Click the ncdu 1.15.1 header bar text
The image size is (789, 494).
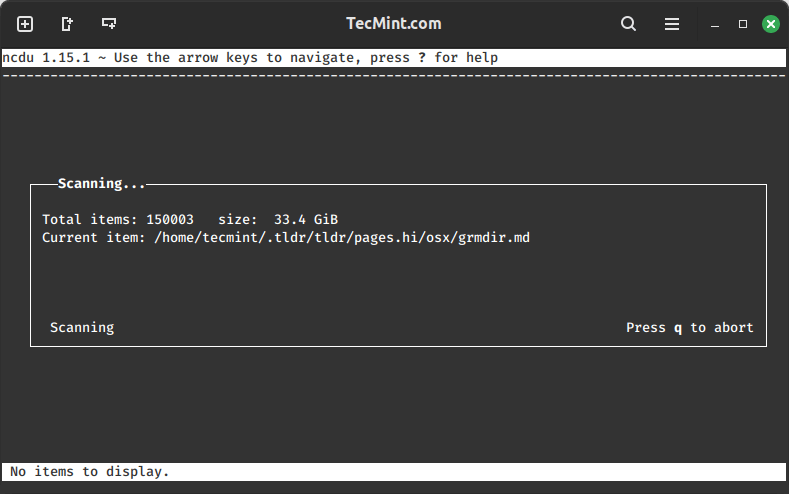(x=45, y=58)
